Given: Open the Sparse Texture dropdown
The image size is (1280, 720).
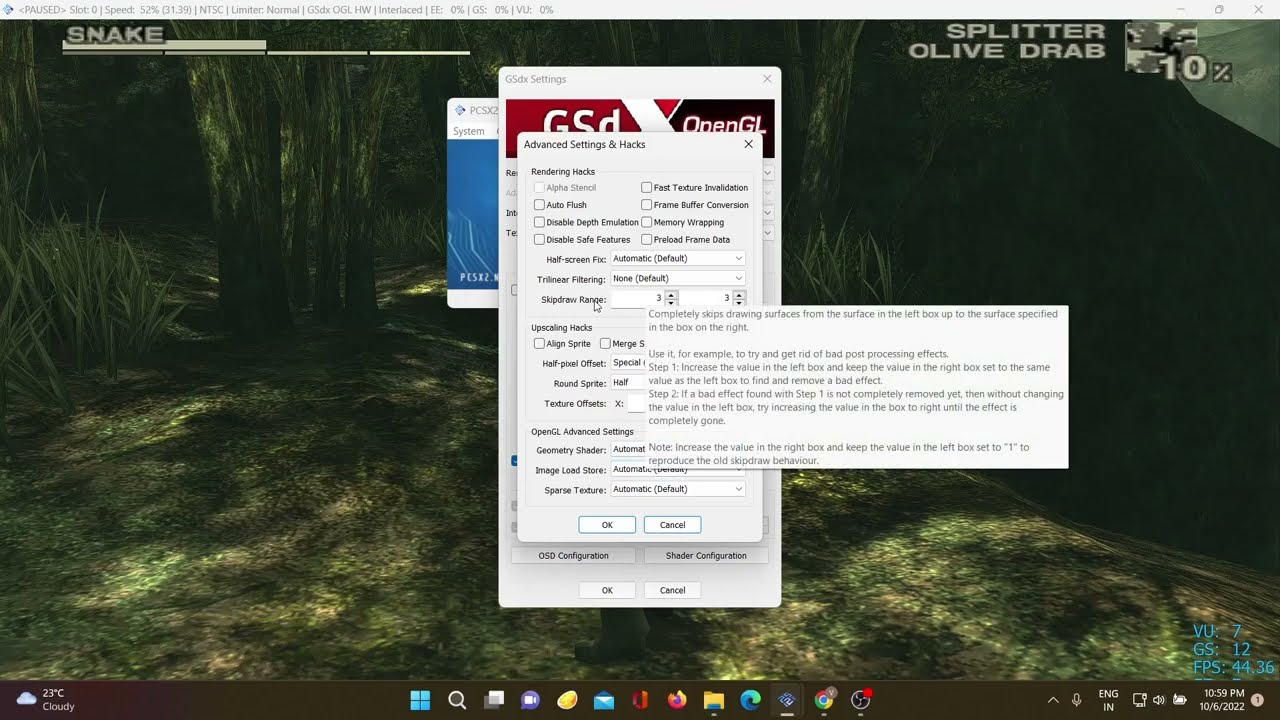Looking at the screenshot, I should pyautogui.click(x=678, y=489).
